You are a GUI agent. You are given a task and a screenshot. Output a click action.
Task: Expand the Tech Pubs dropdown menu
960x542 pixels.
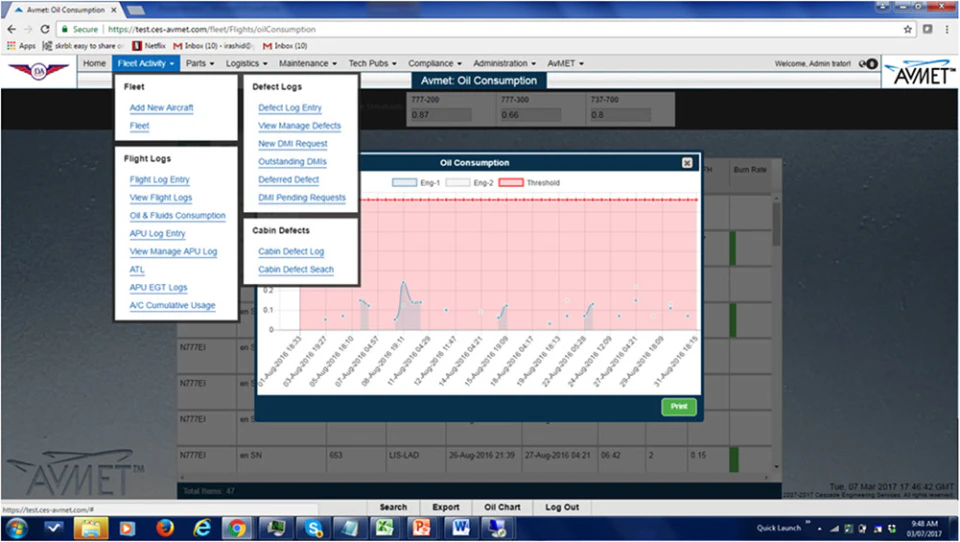coord(372,63)
